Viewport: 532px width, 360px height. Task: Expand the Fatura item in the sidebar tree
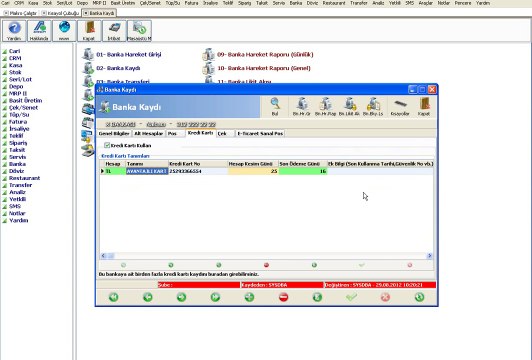tap(18, 122)
